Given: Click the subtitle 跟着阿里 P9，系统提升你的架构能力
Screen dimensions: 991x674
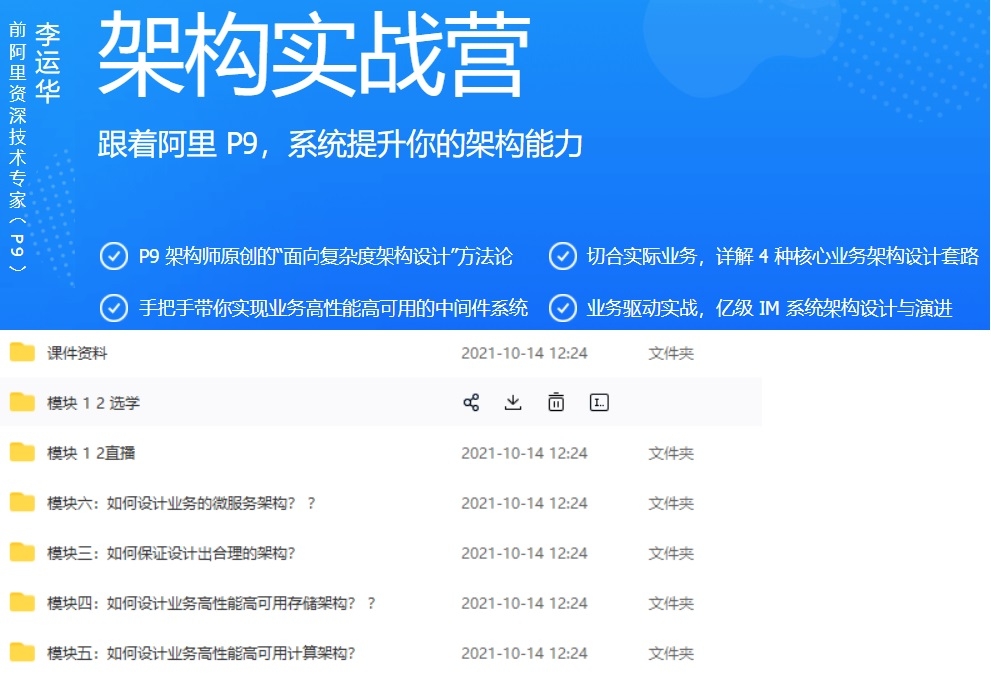Looking at the screenshot, I should point(340,144).
